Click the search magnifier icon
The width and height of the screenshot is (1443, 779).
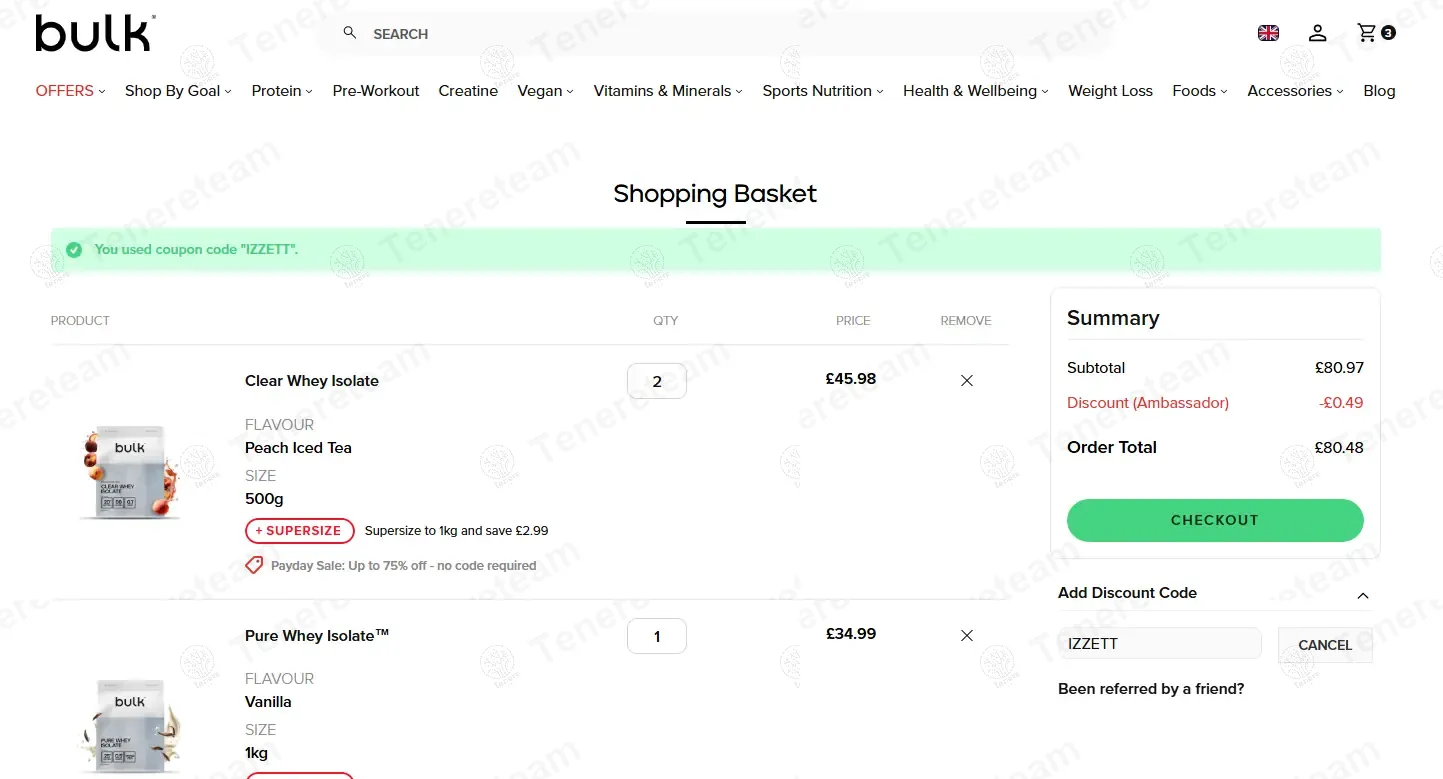pyautogui.click(x=349, y=33)
